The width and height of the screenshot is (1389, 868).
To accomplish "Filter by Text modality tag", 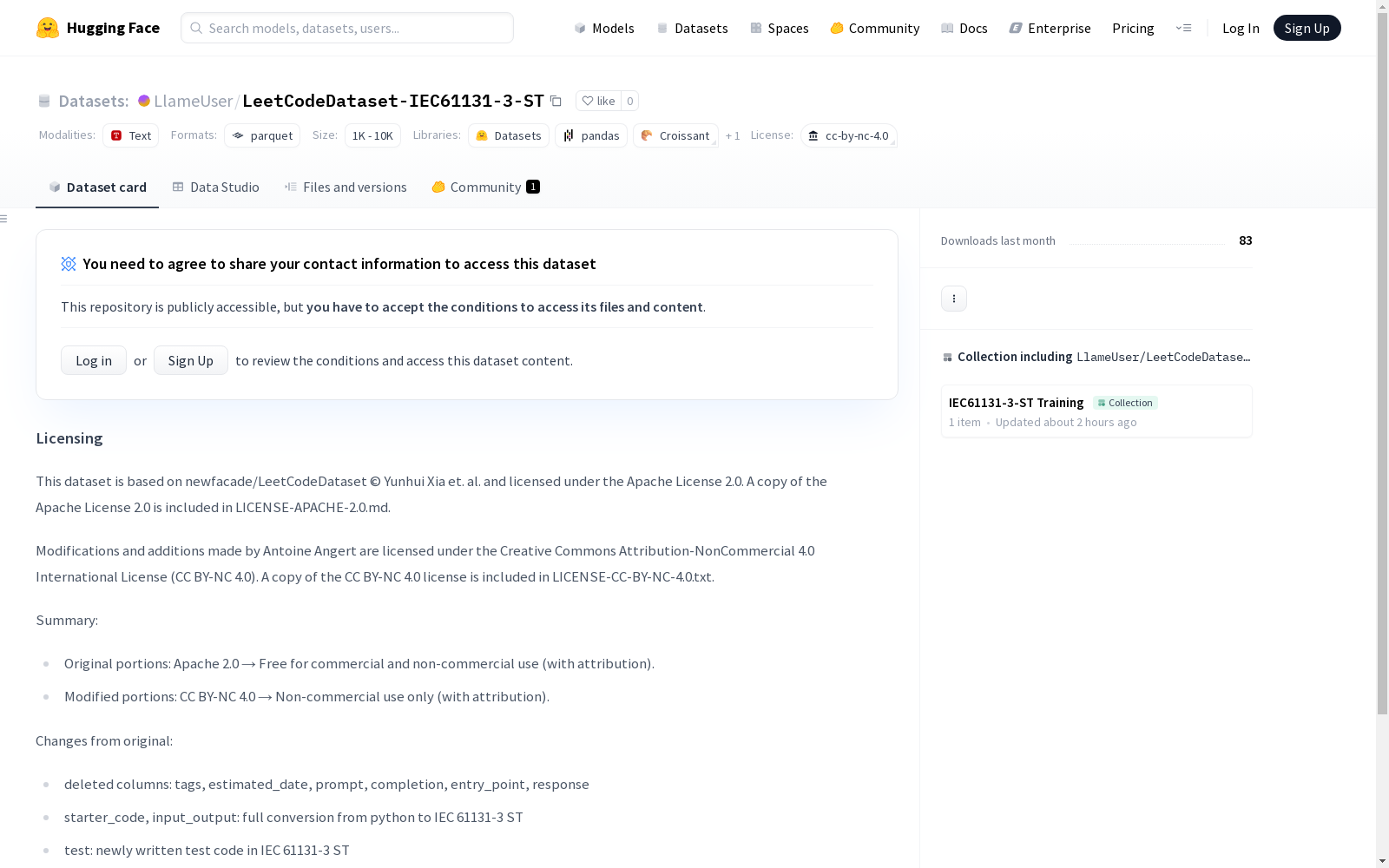I will [x=130, y=135].
